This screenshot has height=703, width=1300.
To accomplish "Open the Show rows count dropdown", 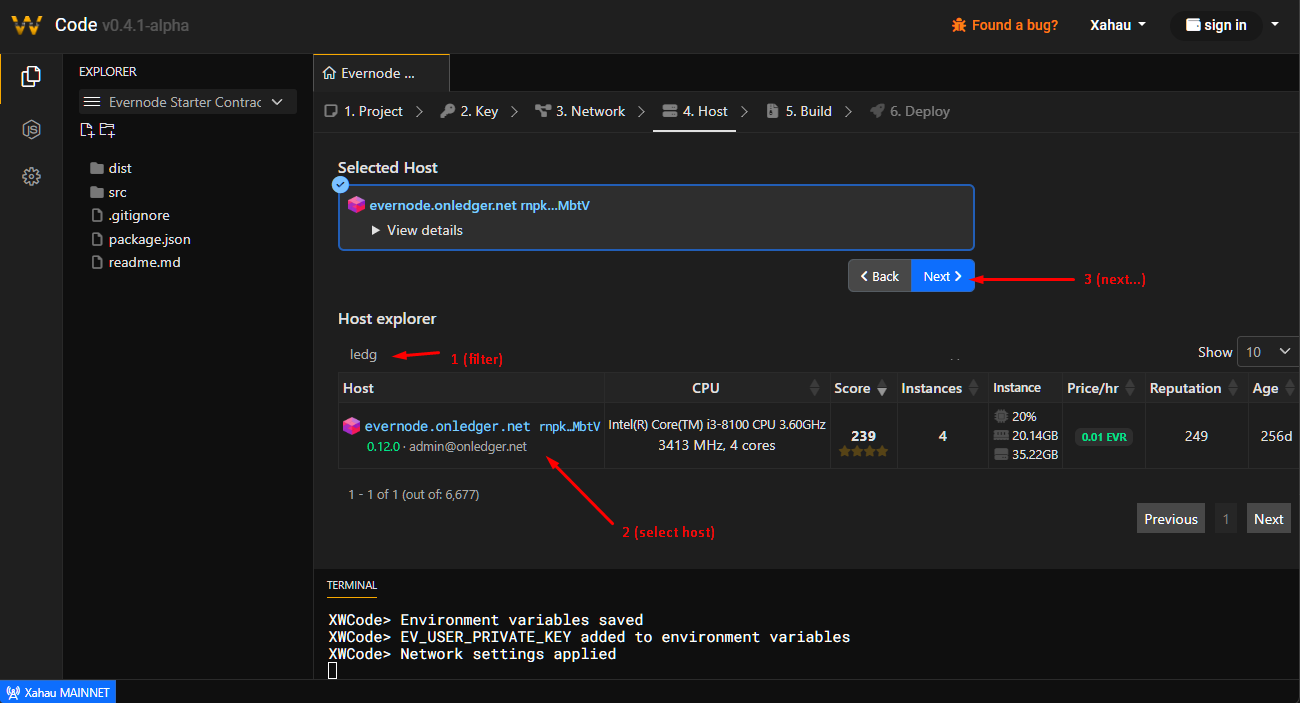I will point(1268,352).
